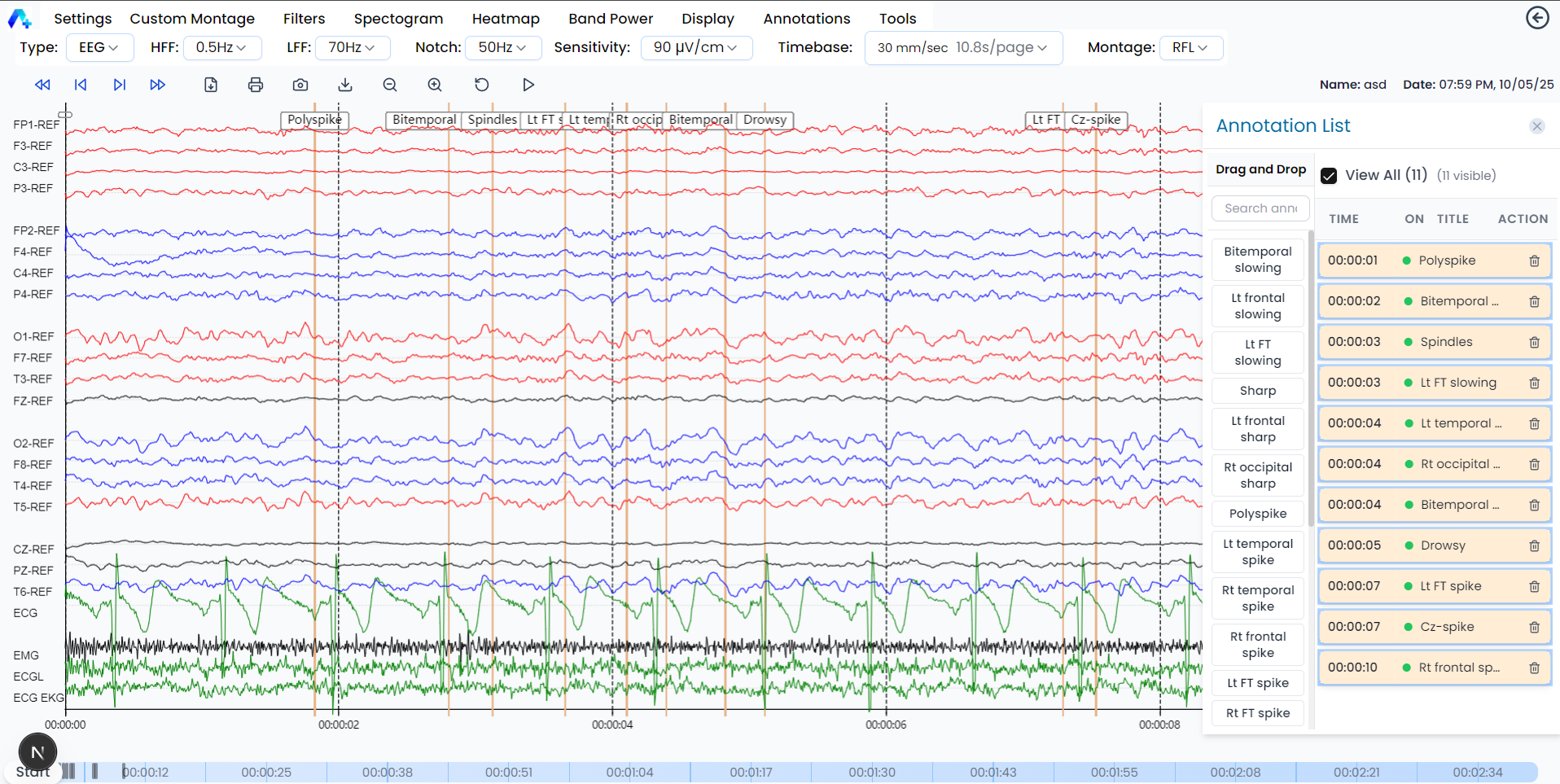Click the fast-forward double-arrow icon

(x=158, y=85)
